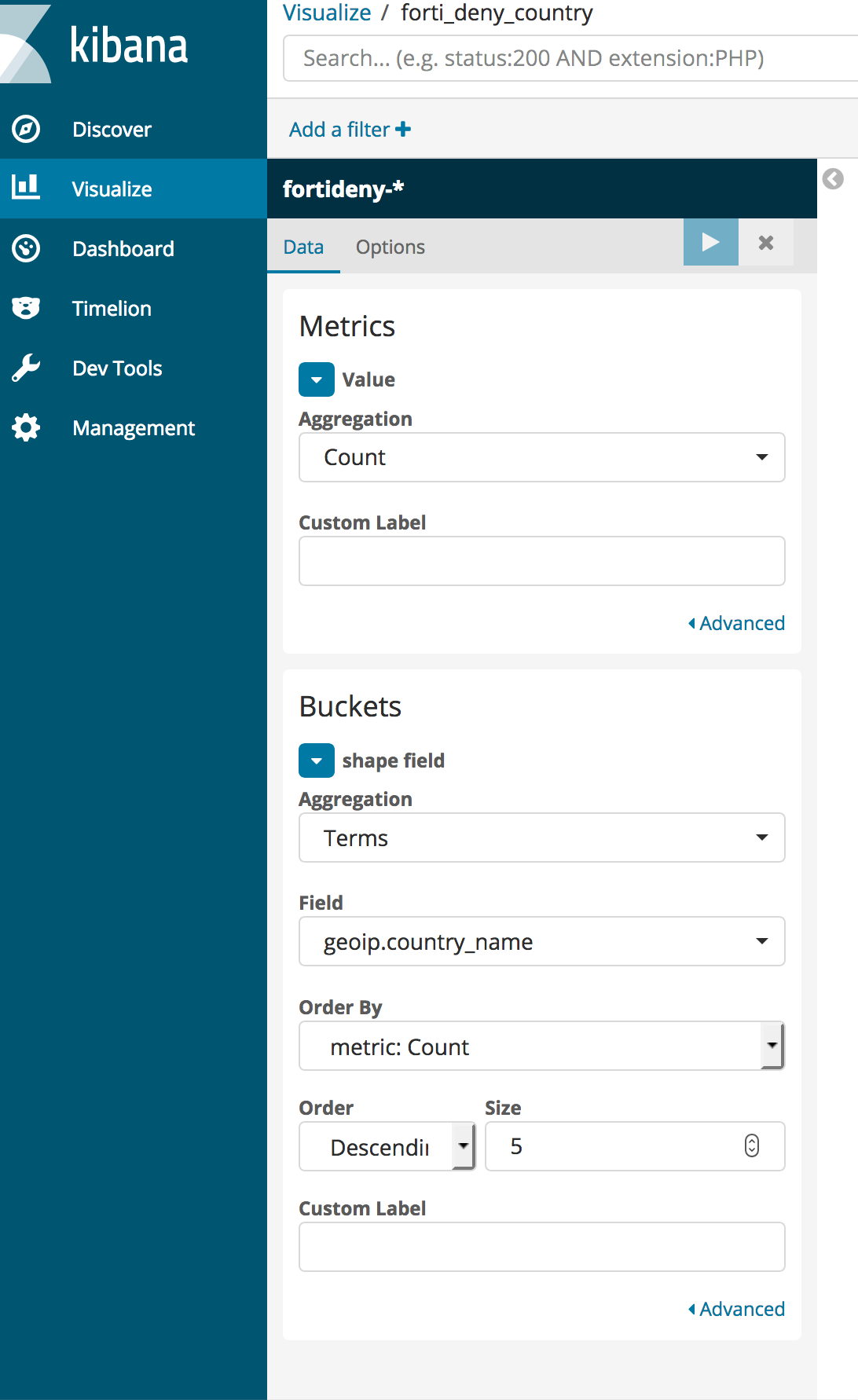Click the Add a filter link
The height and width of the screenshot is (1400, 858).
[350, 130]
